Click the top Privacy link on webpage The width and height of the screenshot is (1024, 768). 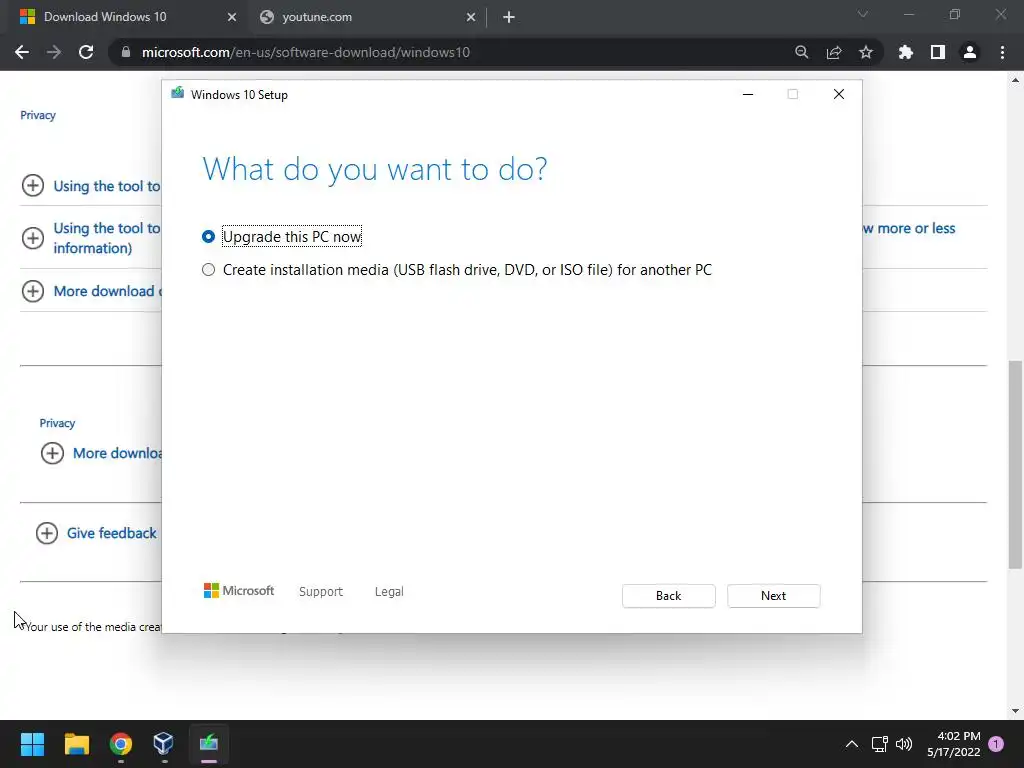click(38, 115)
